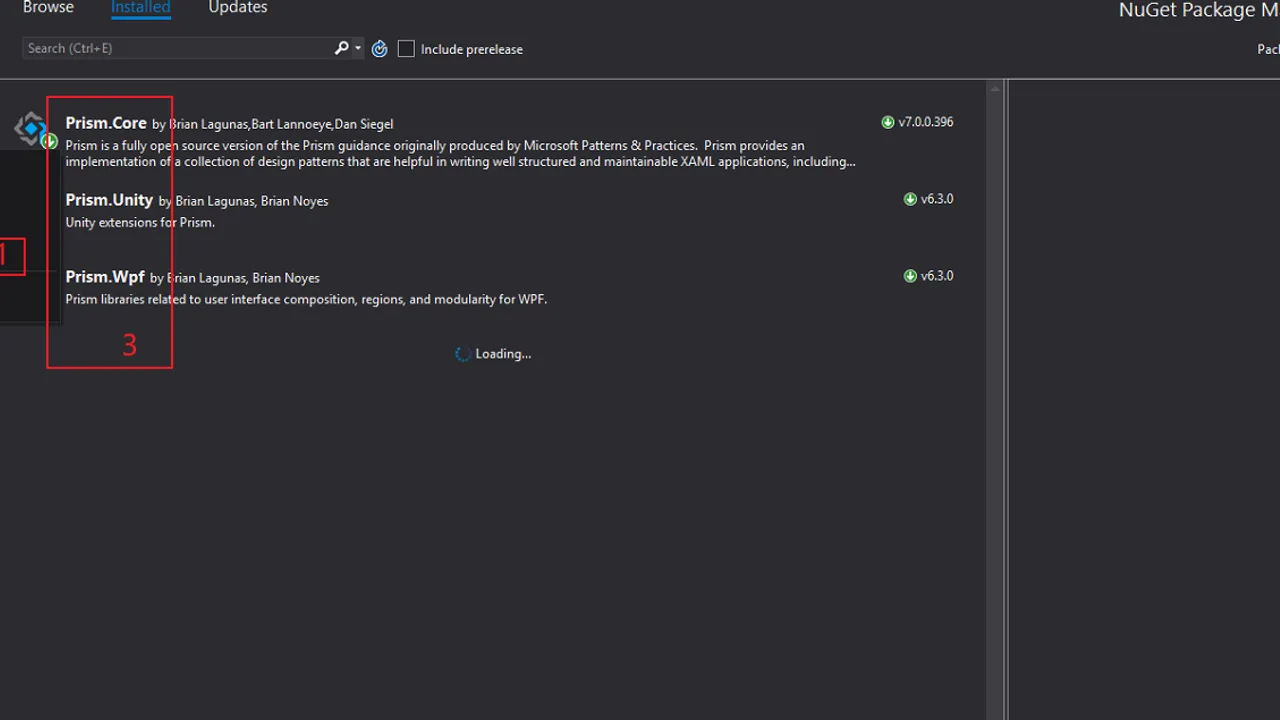The height and width of the screenshot is (720, 1280).
Task: Click the package list vertical scrollbar
Action: click(x=995, y=400)
